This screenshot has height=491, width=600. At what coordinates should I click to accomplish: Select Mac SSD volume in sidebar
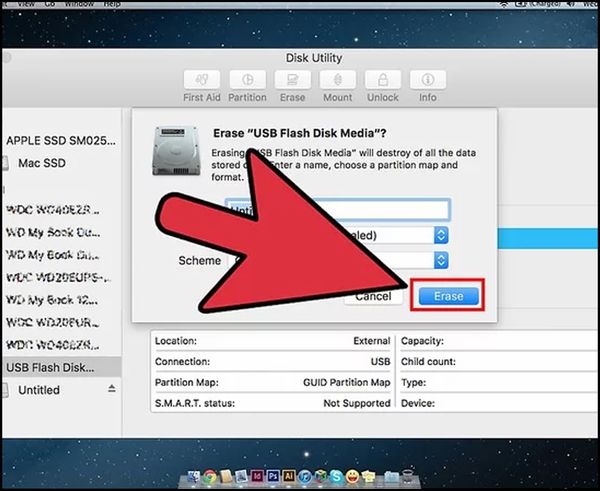pos(46,163)
